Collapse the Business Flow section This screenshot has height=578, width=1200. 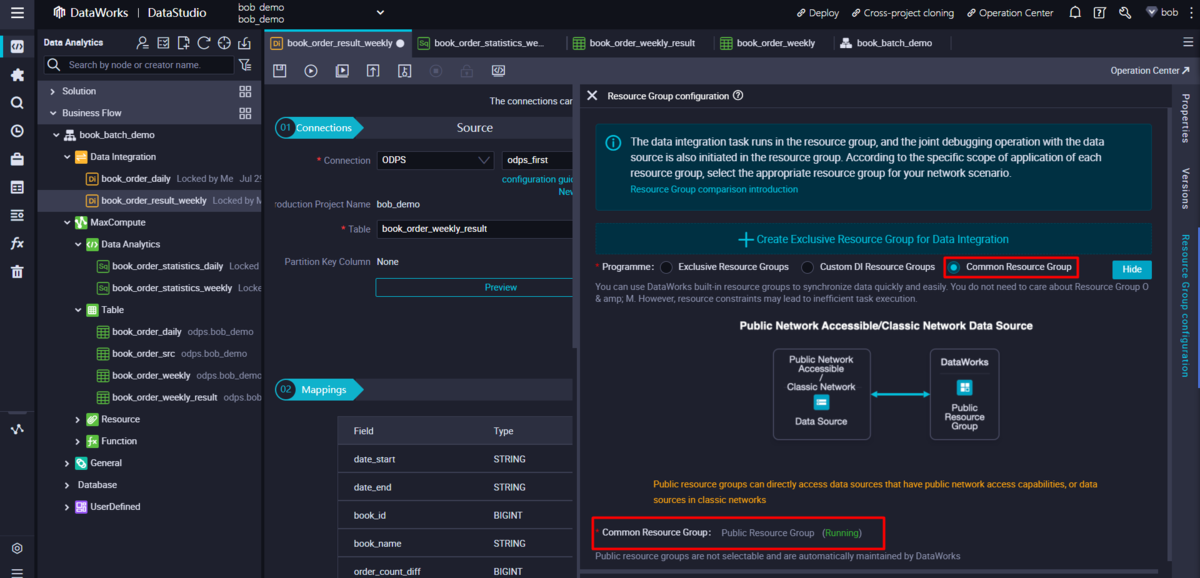[x=53, y=113]
